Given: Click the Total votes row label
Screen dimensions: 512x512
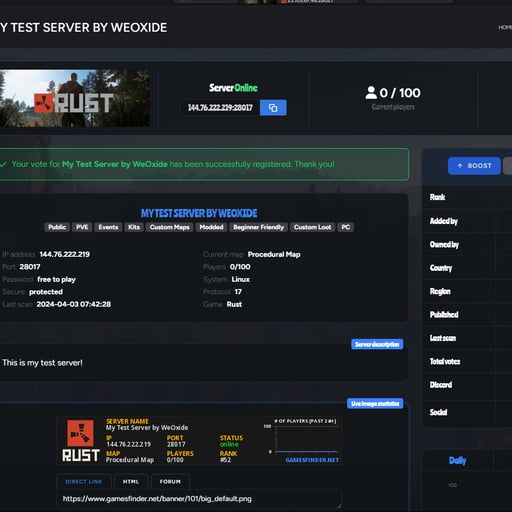Looking at the screenshot, I should 445,361.
